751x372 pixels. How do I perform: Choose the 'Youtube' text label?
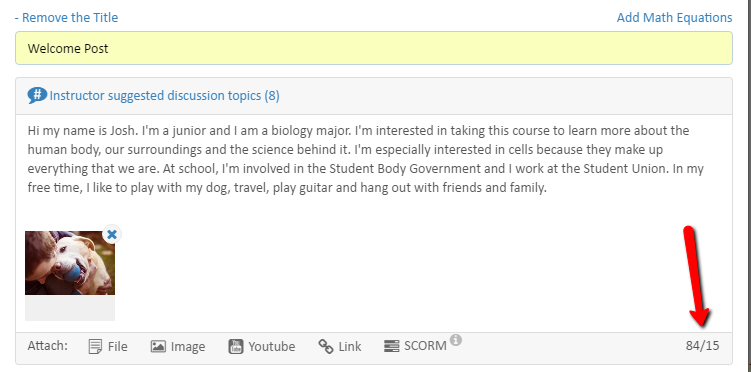pos(272,346)
